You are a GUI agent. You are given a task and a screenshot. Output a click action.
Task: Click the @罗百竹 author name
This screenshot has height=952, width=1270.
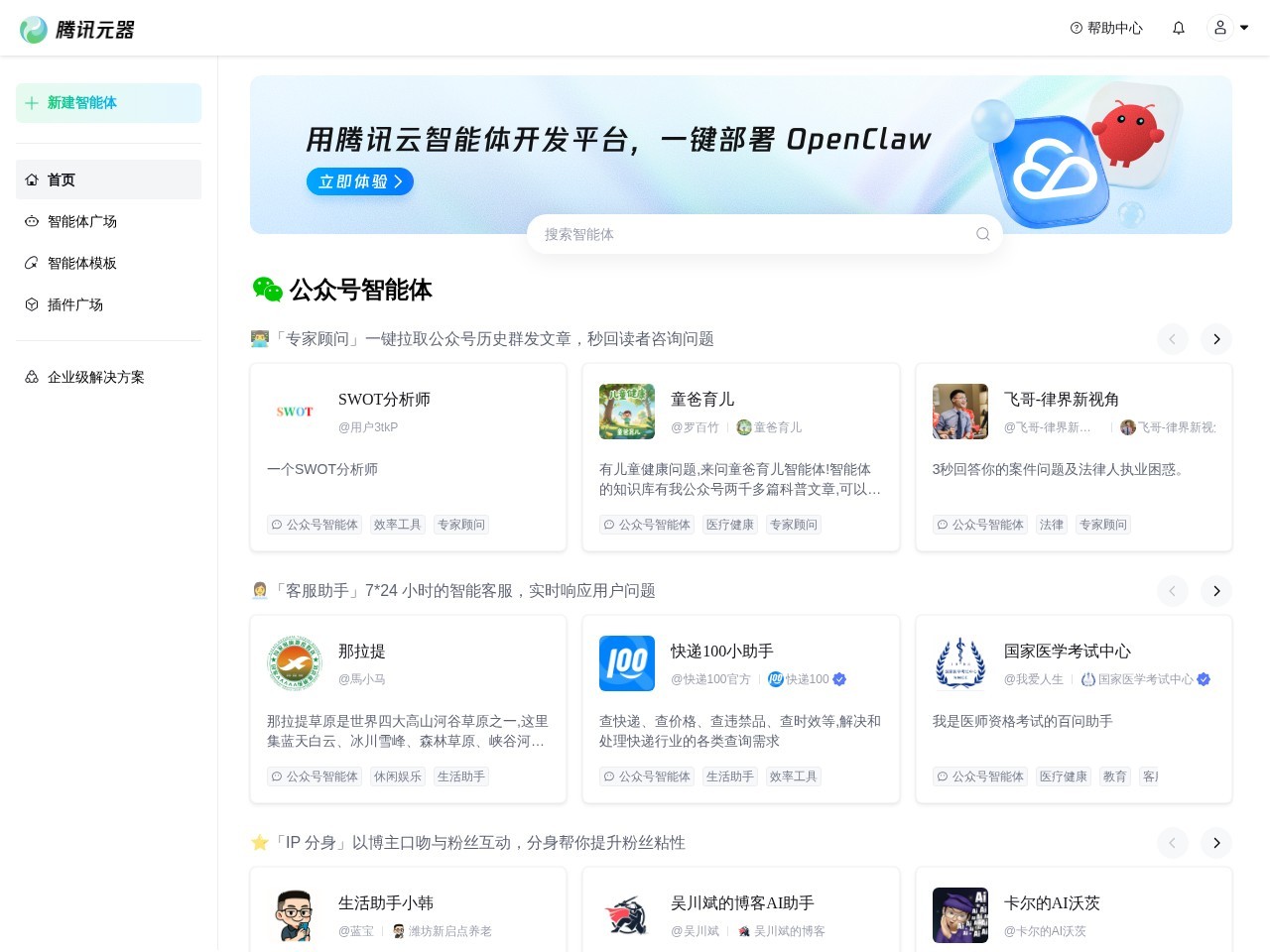pyautogui.click(x=695, y=427)
